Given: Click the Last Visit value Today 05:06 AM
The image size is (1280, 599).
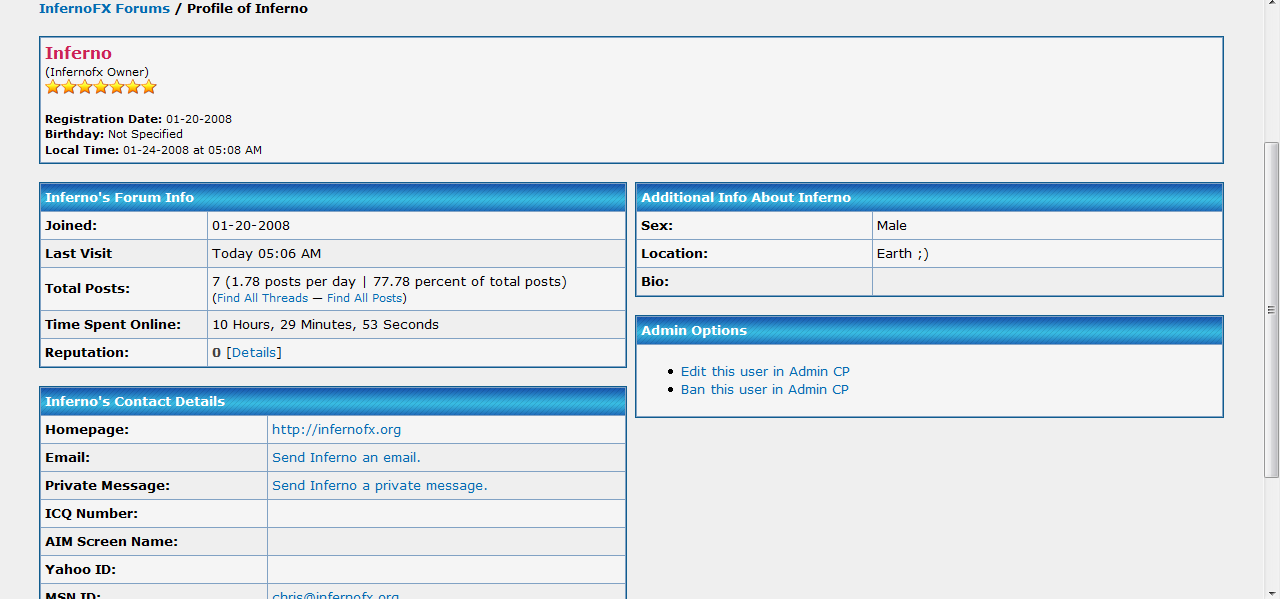Looking at the screenshot, I should [267, 254].
